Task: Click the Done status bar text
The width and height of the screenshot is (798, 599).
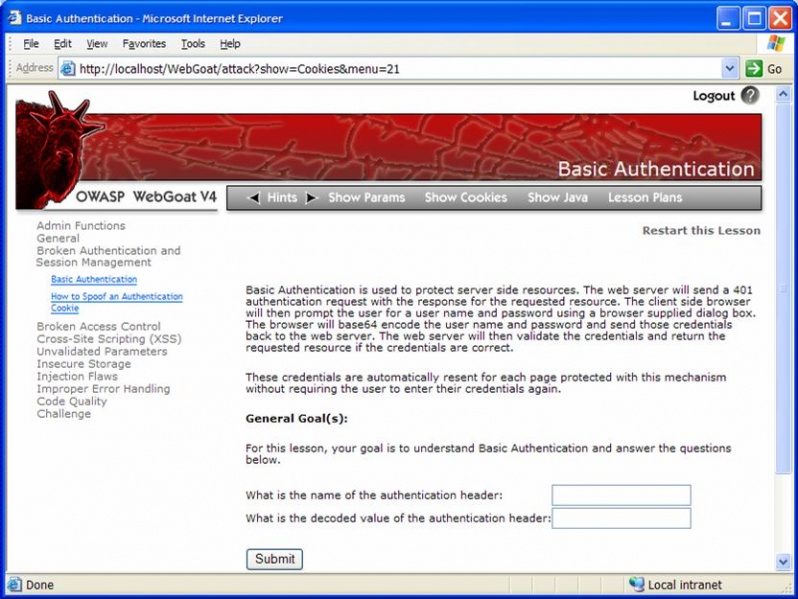Action: 40,585
